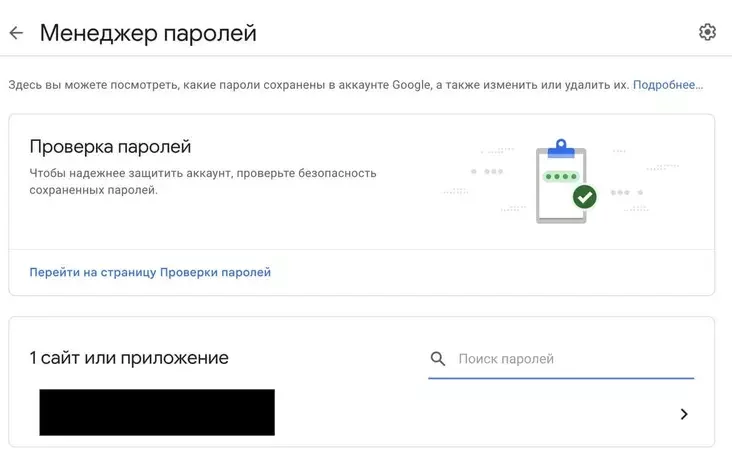Go back using the left arrow icon
The width and height of the screenshot is (732, 460).
point(16,33)
